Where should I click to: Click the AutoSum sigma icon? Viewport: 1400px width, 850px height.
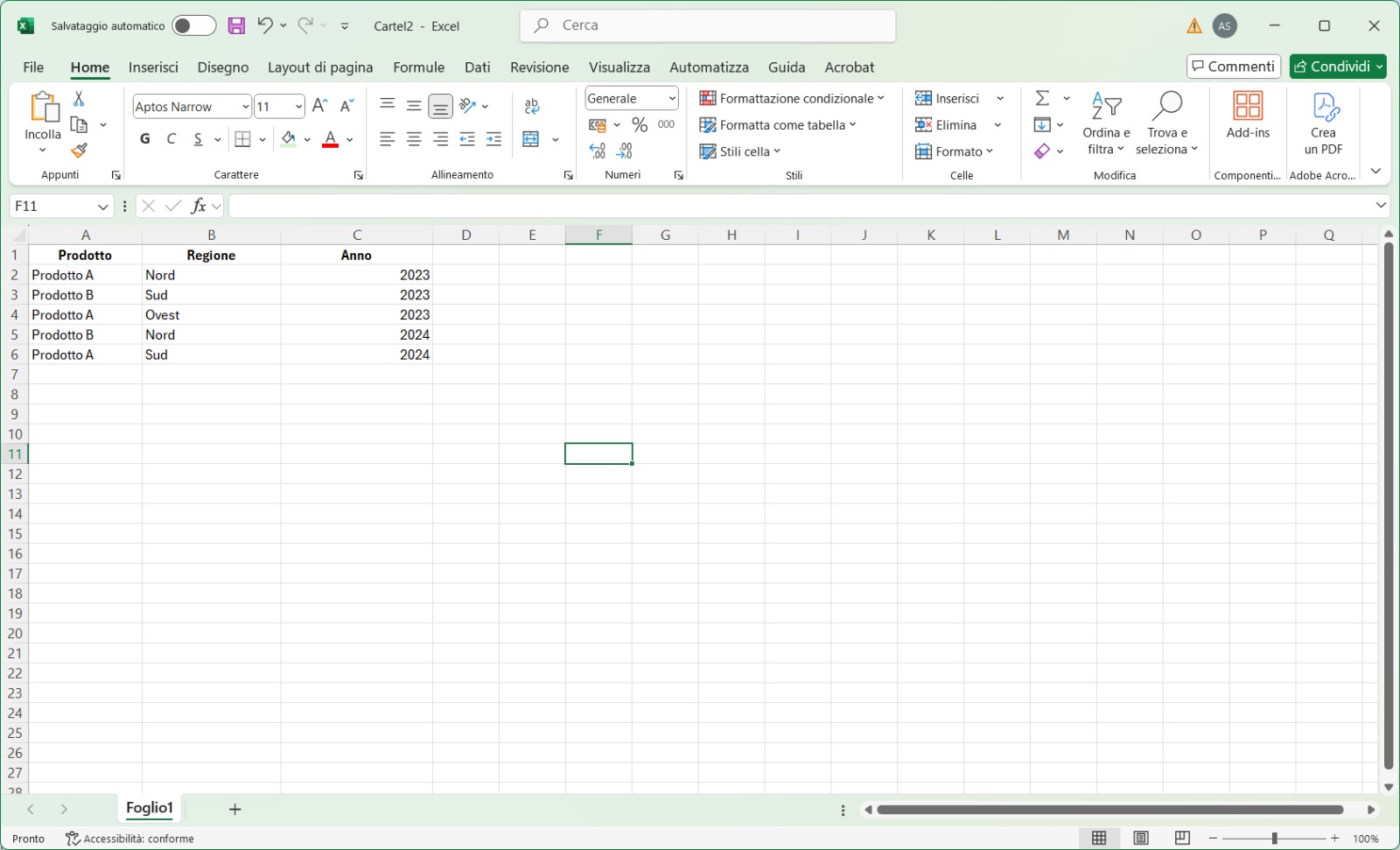click(x=1042, y=98)
